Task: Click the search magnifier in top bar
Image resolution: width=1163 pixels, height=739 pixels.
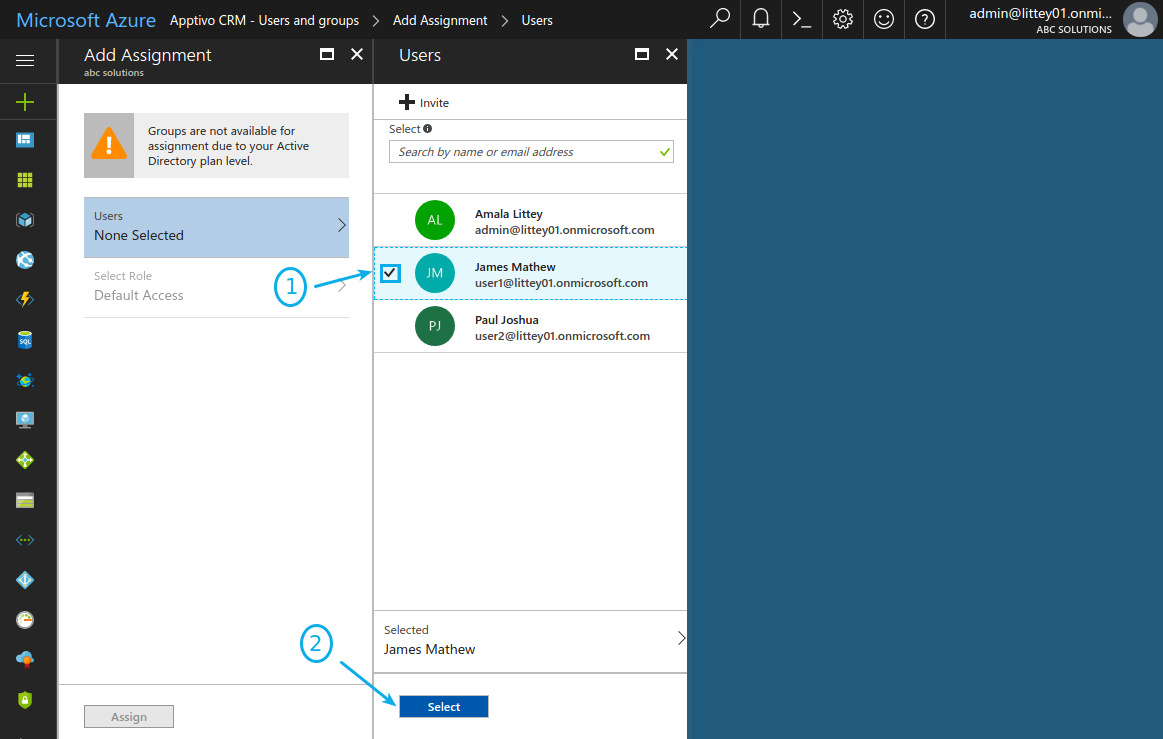Action: click(719, 19)
